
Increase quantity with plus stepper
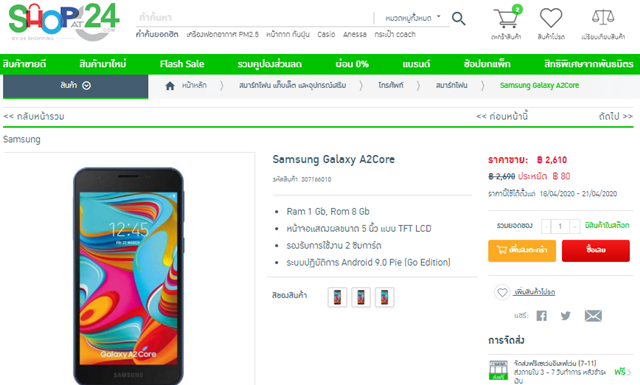pyautogui.click(x=575, y=226)
